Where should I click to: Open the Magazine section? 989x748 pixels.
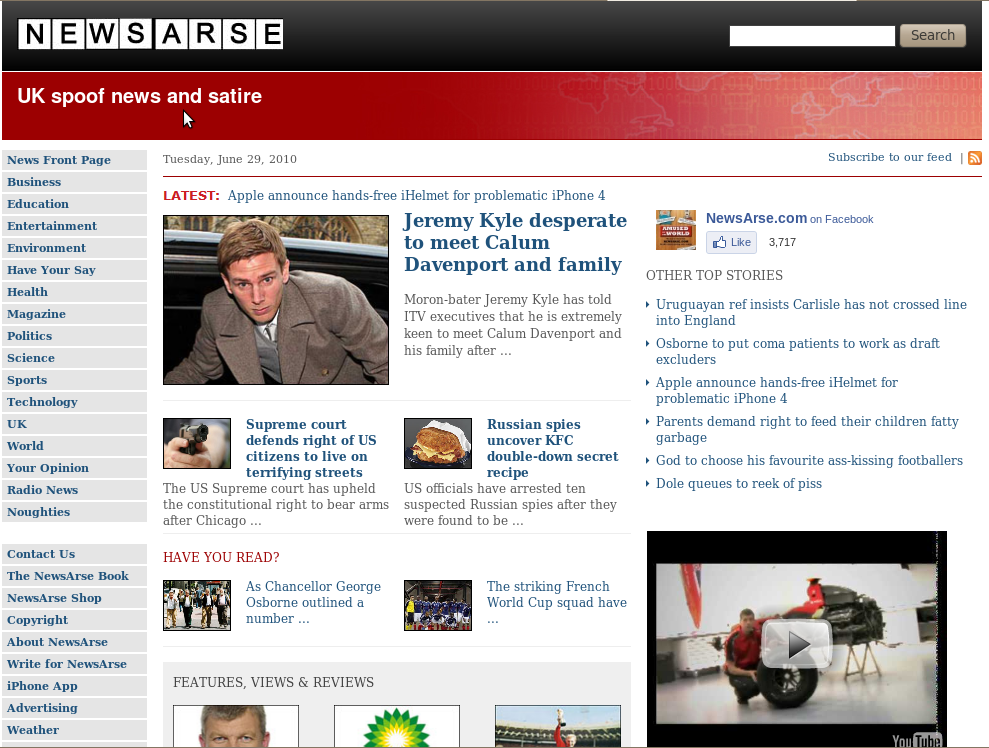(x=74, y=314)
